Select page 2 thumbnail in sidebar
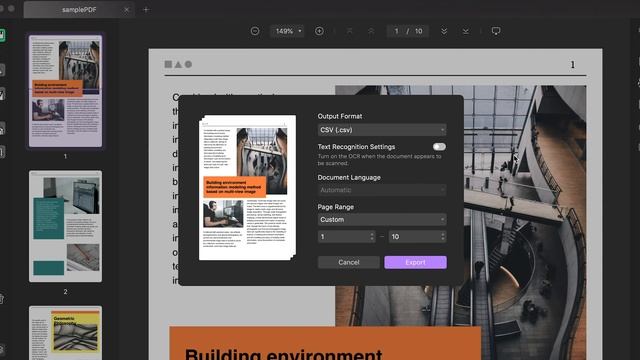Screen dimensions: 640x360 [65, 227]
